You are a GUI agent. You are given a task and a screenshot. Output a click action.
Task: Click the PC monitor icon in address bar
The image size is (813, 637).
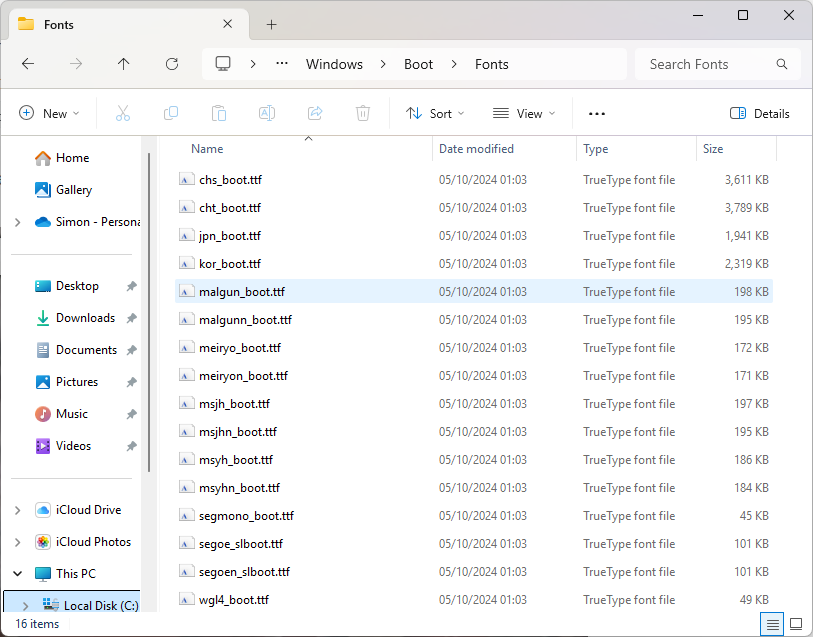(x=223, y=64)
